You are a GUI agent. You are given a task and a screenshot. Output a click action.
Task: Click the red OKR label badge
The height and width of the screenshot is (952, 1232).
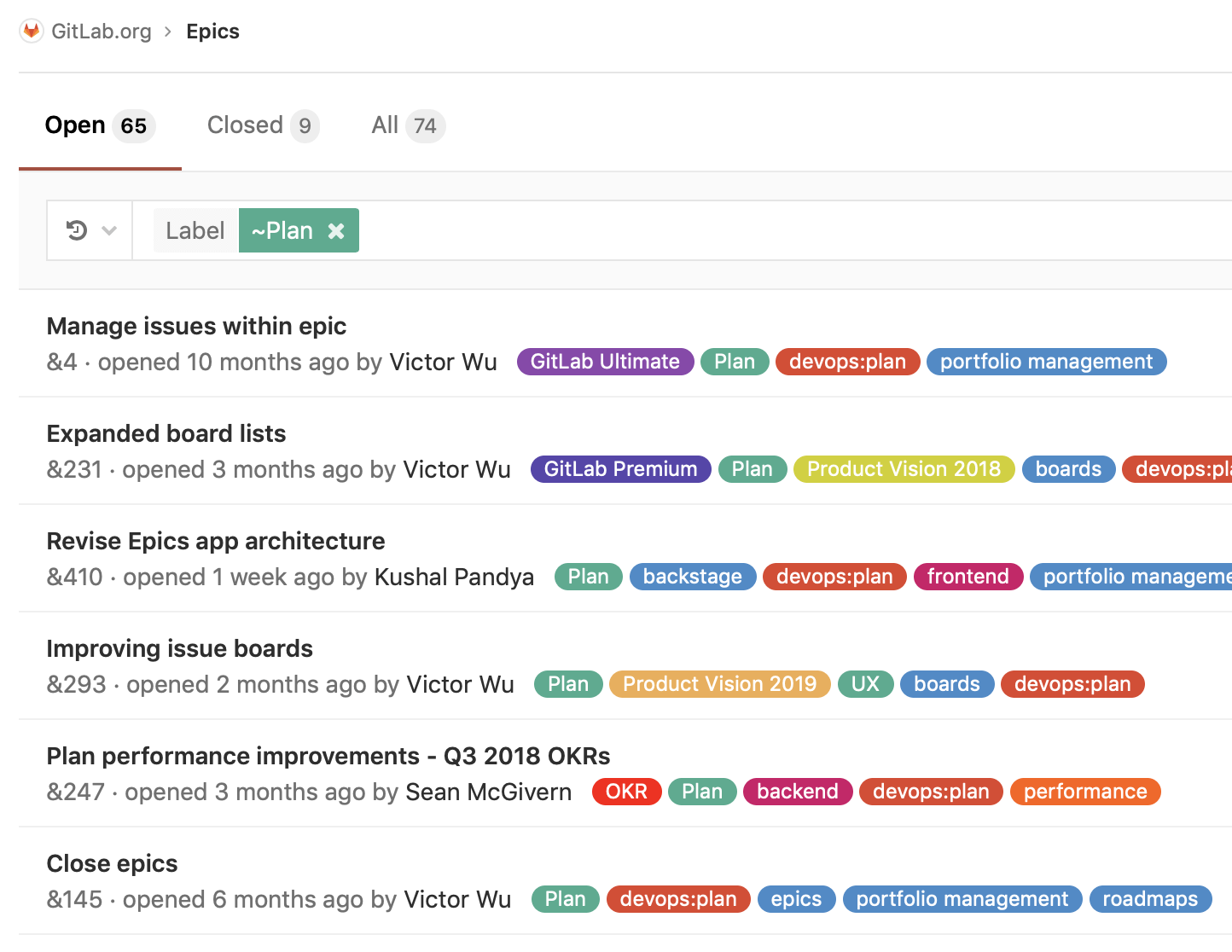click(626, 792)
